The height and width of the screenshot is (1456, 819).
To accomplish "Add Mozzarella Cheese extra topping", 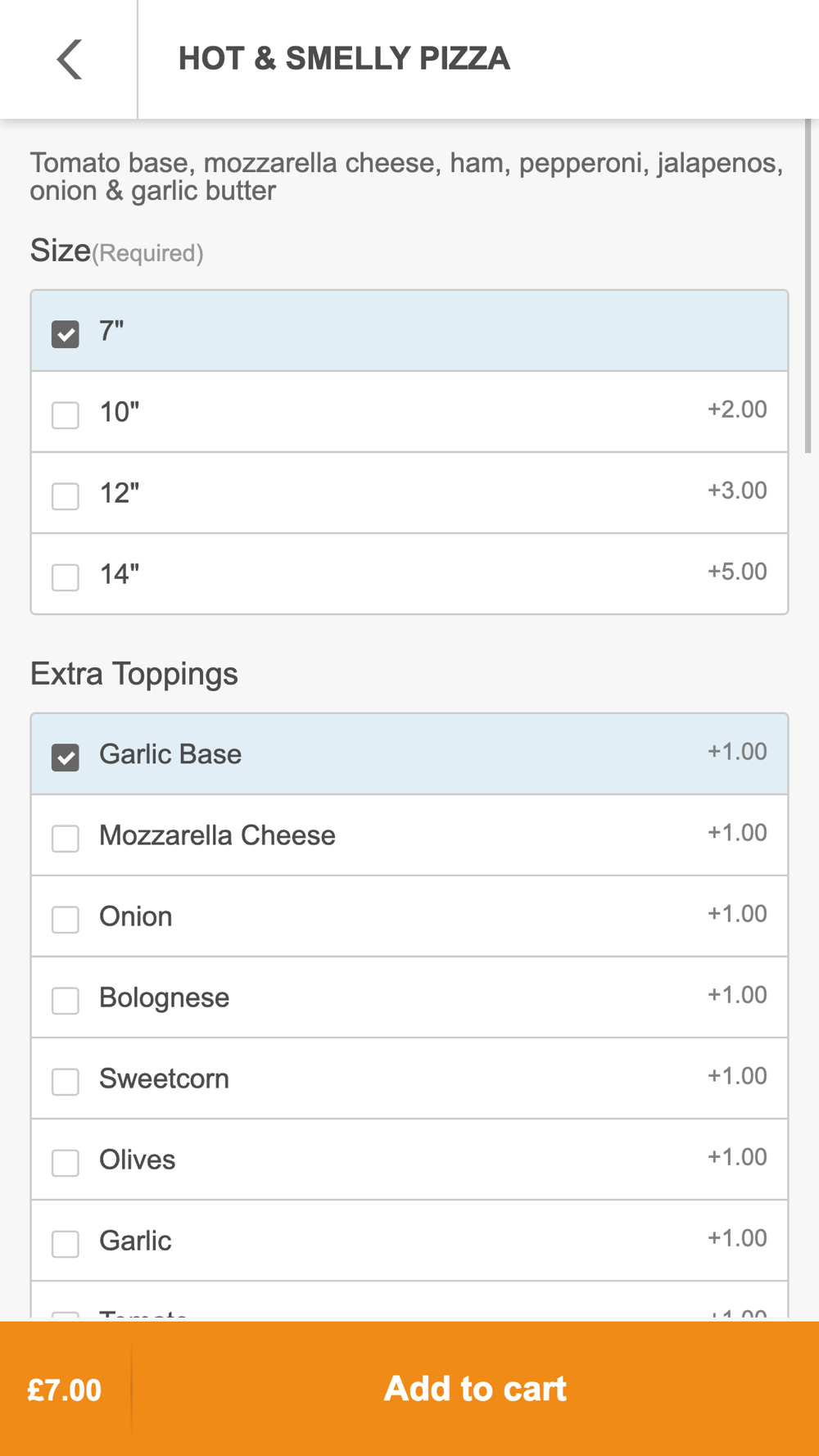I will [66, 838].
